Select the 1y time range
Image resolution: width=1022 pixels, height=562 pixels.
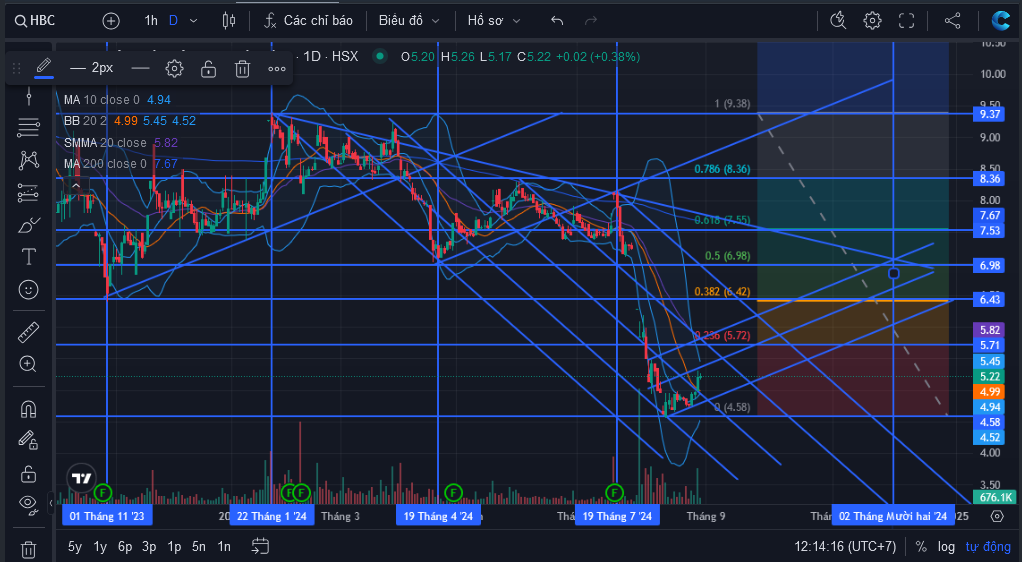click(x=100, y=546)
